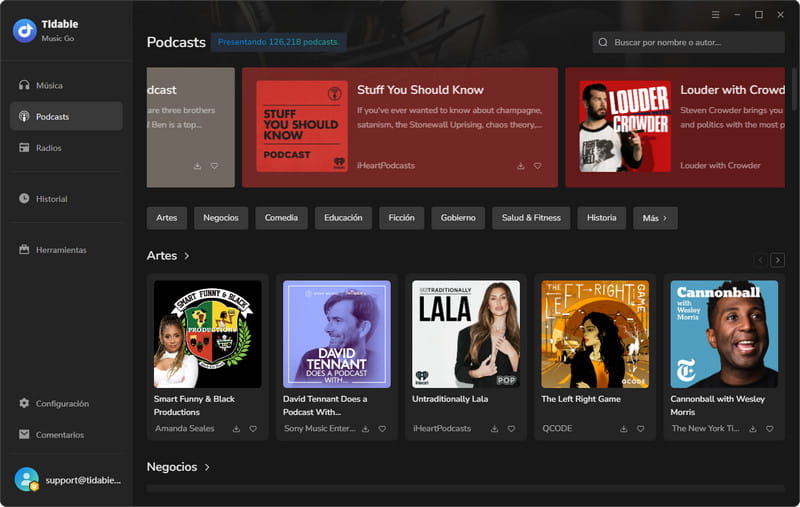The image size is (800, 507).
Task: Click author QCODE
Action: [x=557, y=428]
